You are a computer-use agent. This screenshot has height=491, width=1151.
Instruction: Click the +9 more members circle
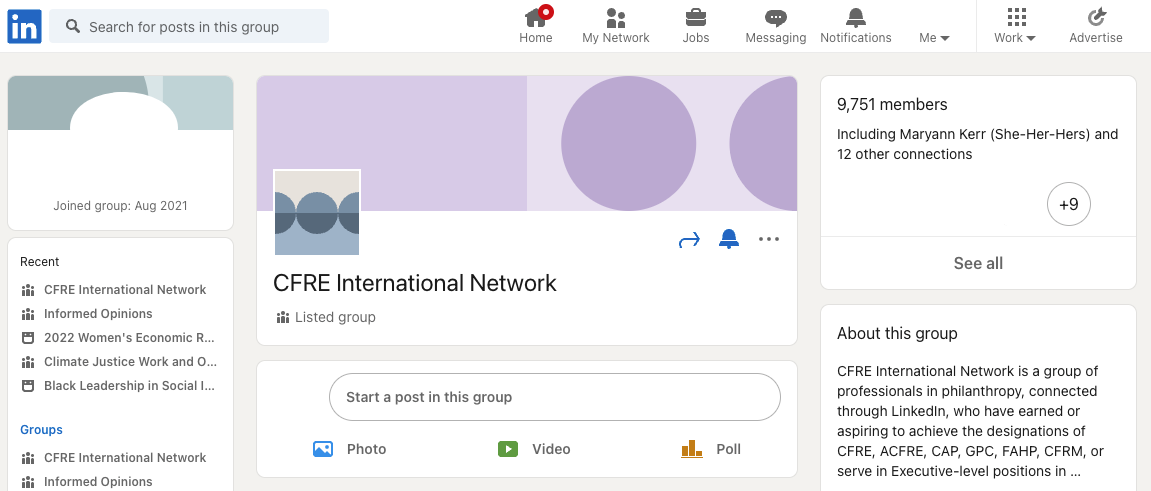point(1069,204)
